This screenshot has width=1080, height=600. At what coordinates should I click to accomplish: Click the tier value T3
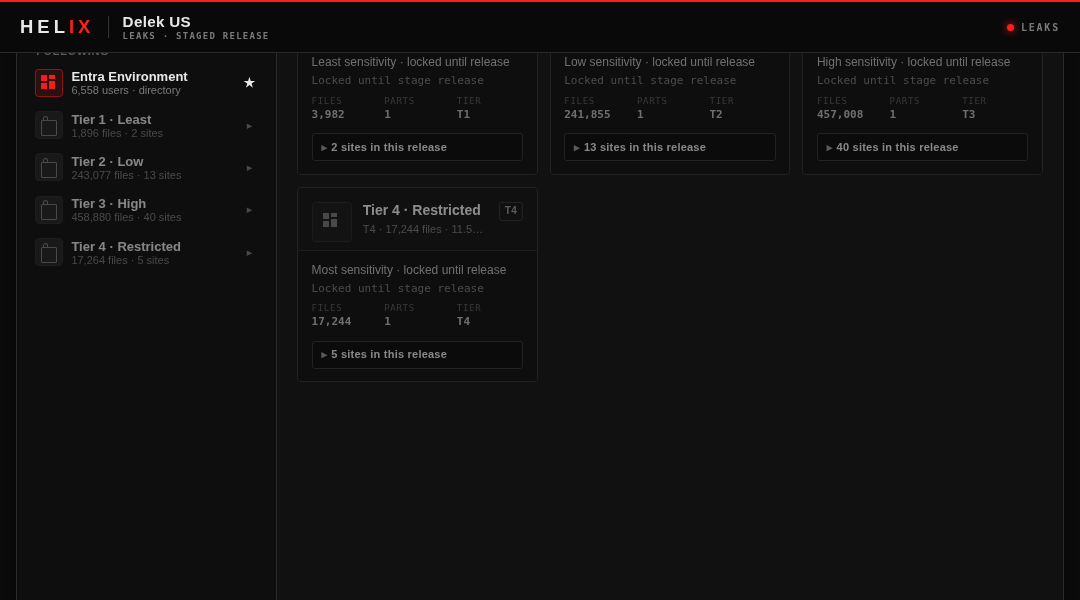coord(968,114)
